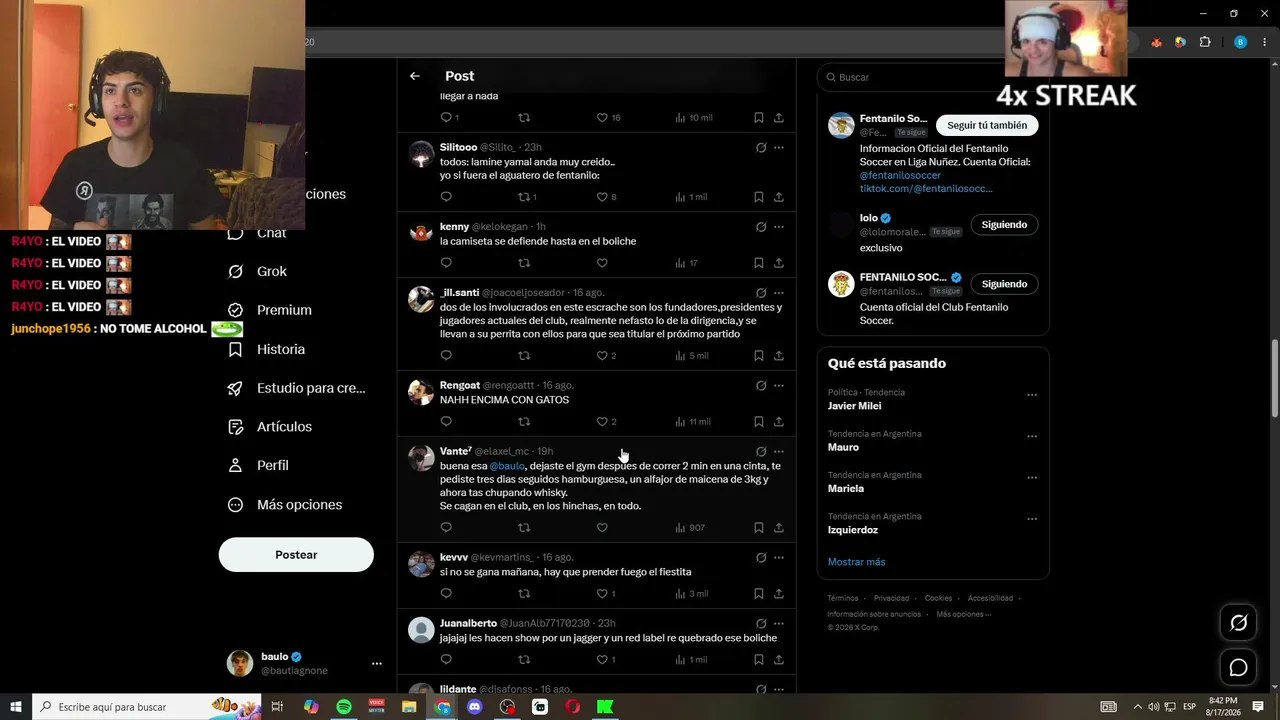Open Discord from the taskbar
The image size is (1280, 720).
475,707
